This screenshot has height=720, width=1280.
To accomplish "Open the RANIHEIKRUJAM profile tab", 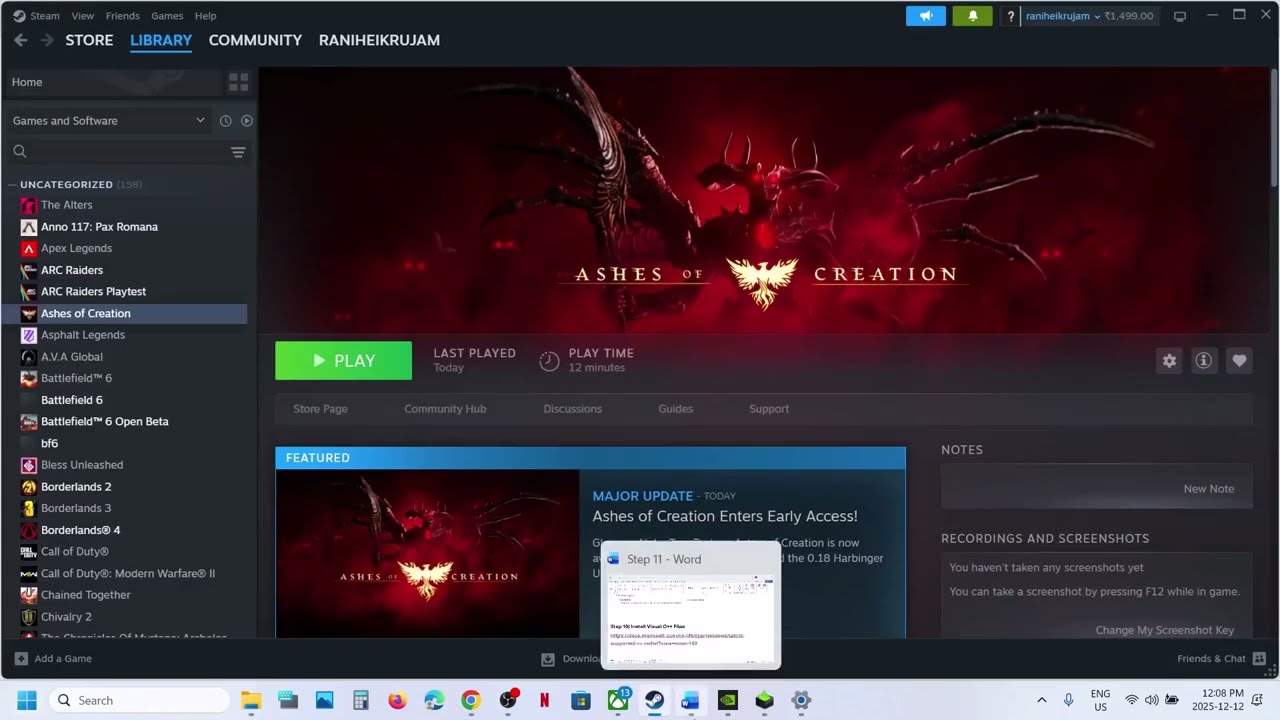I will point(379,40).
